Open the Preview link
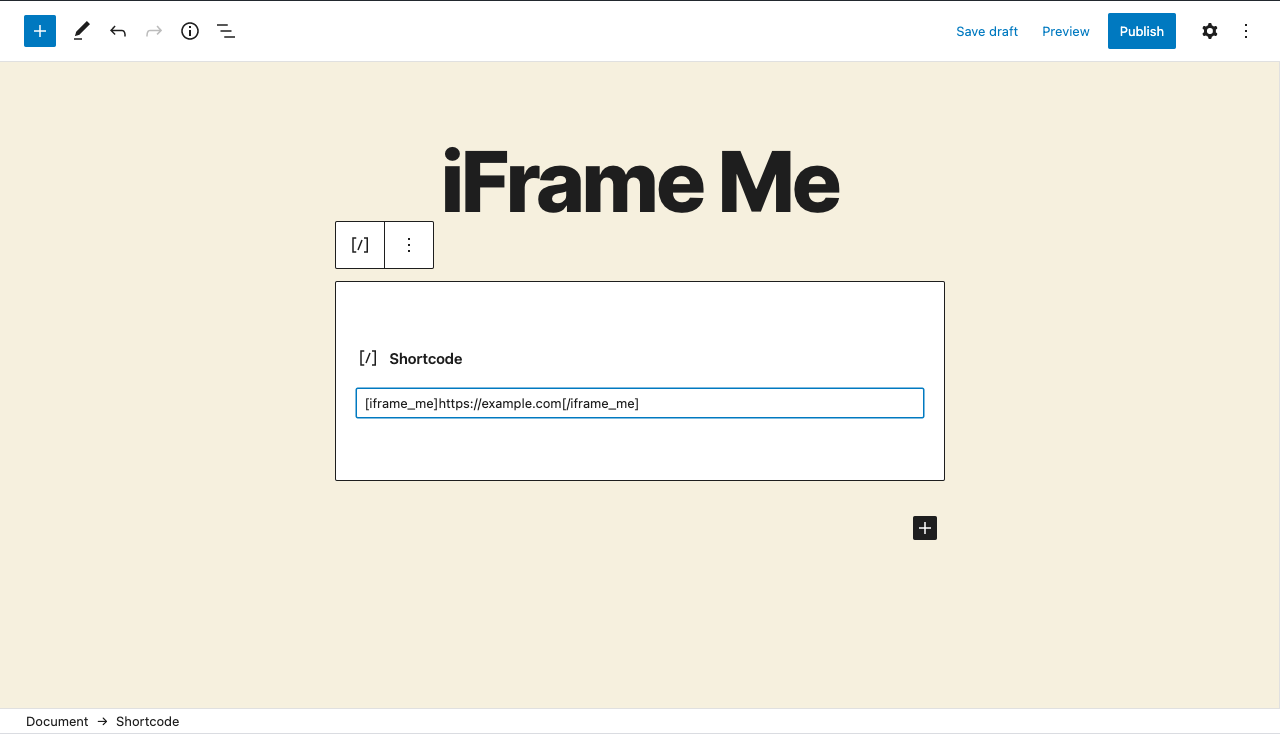Viewport: 1280px width, 736px height. pos(1066,31)
